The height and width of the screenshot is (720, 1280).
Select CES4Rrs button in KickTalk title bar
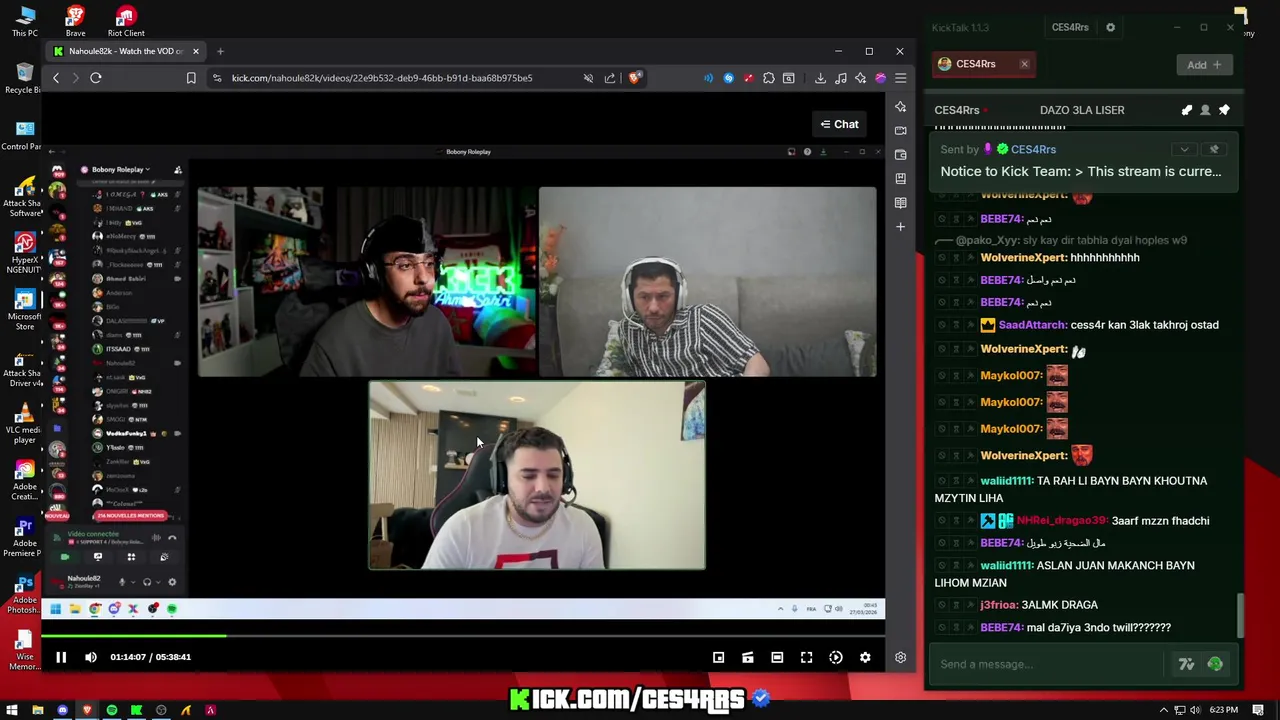(x=1070, y=28)
